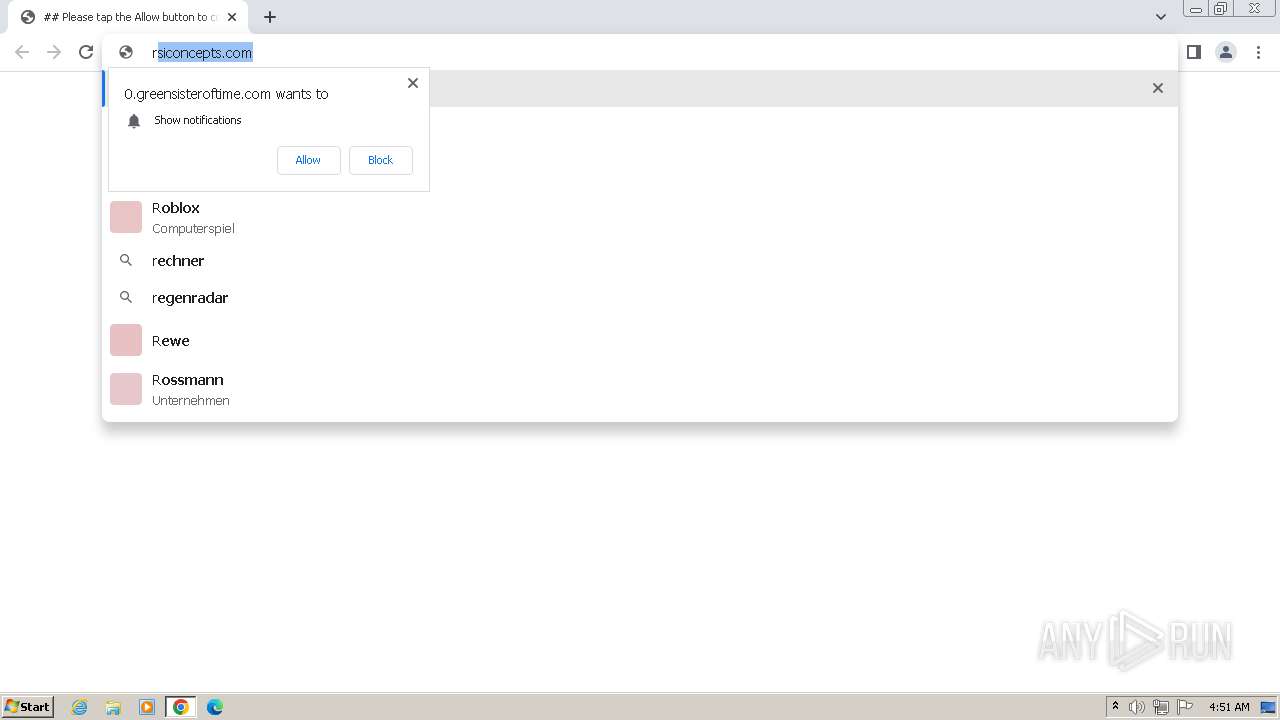
Task: Launch Internet Explorer from taskbar
Action: coord(80,707)
